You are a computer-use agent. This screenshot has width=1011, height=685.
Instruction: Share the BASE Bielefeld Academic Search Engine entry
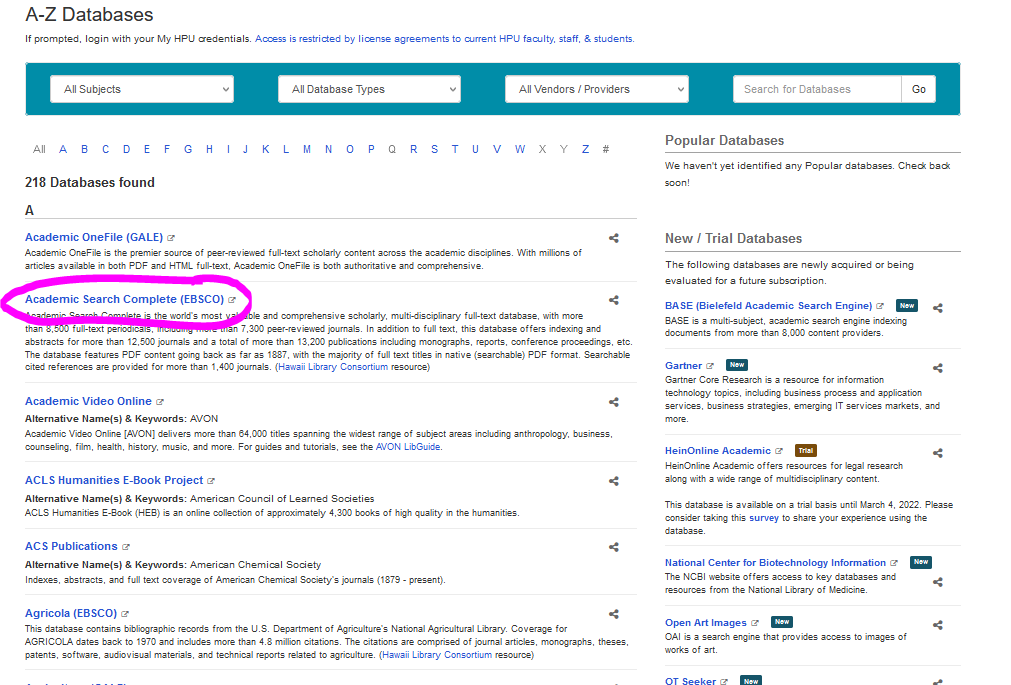click(938, 308)
